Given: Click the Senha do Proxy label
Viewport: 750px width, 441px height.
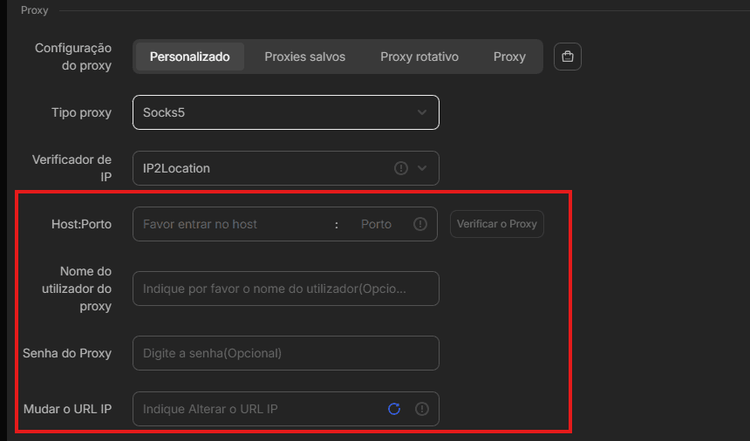Looking at the screenshot, I should 67,353.
